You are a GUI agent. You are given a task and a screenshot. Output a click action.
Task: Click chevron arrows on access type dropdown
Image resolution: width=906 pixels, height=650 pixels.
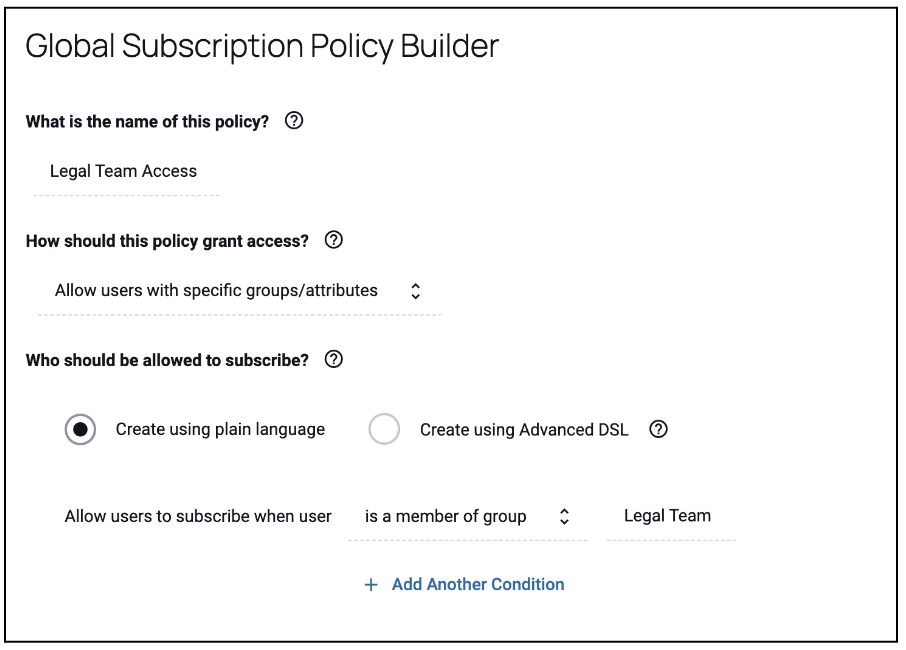coord(416,291)
